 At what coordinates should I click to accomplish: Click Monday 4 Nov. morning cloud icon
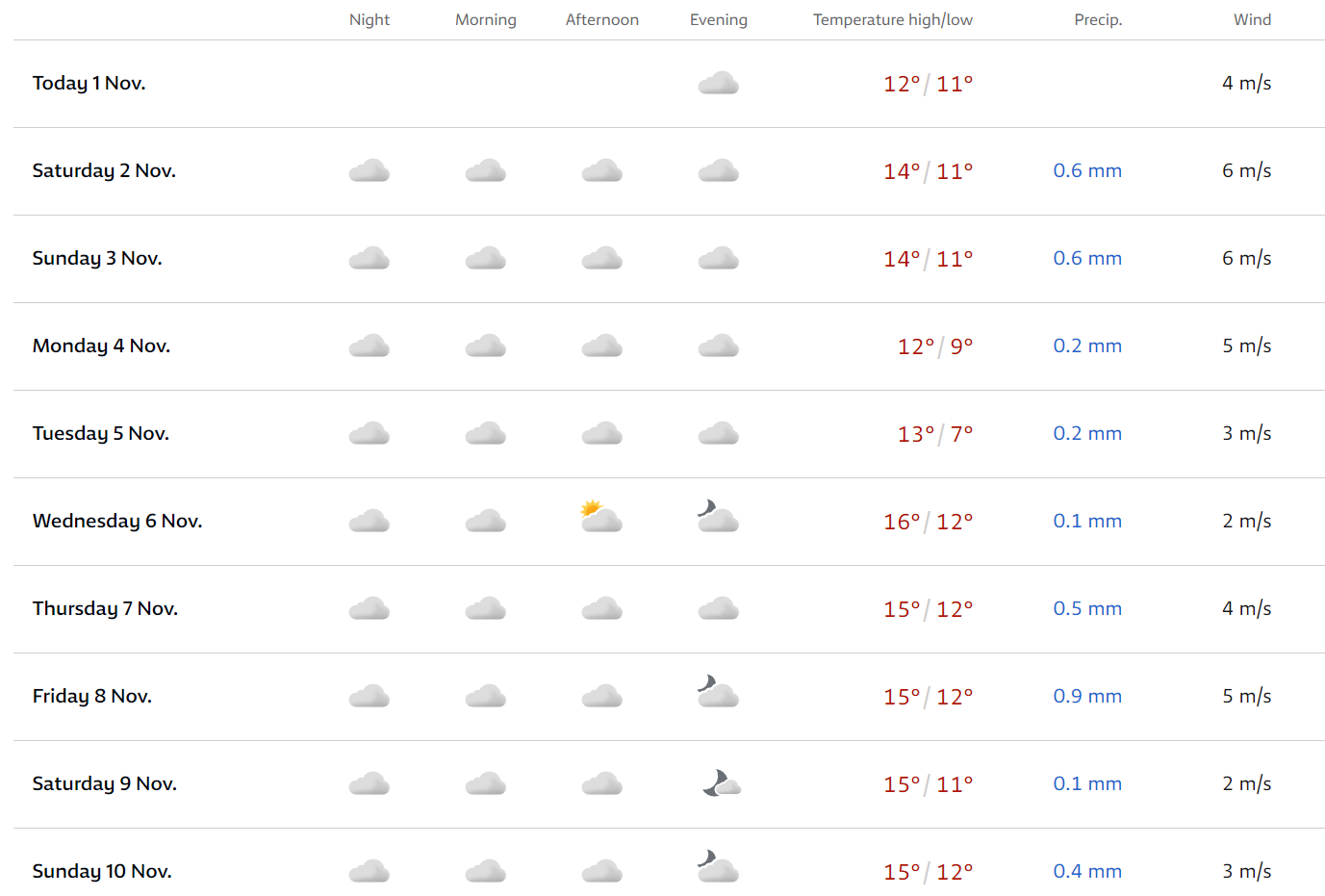click(486, 346)
